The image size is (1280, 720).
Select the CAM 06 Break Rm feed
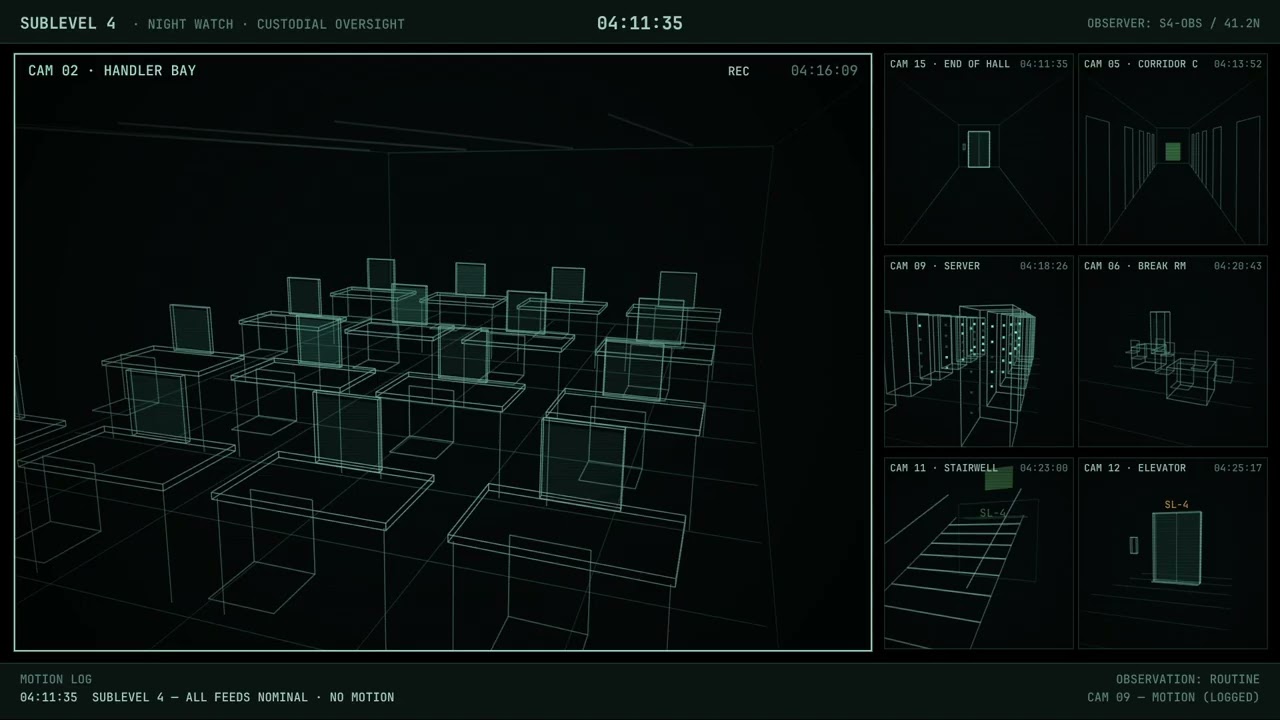click(1172, 351)
